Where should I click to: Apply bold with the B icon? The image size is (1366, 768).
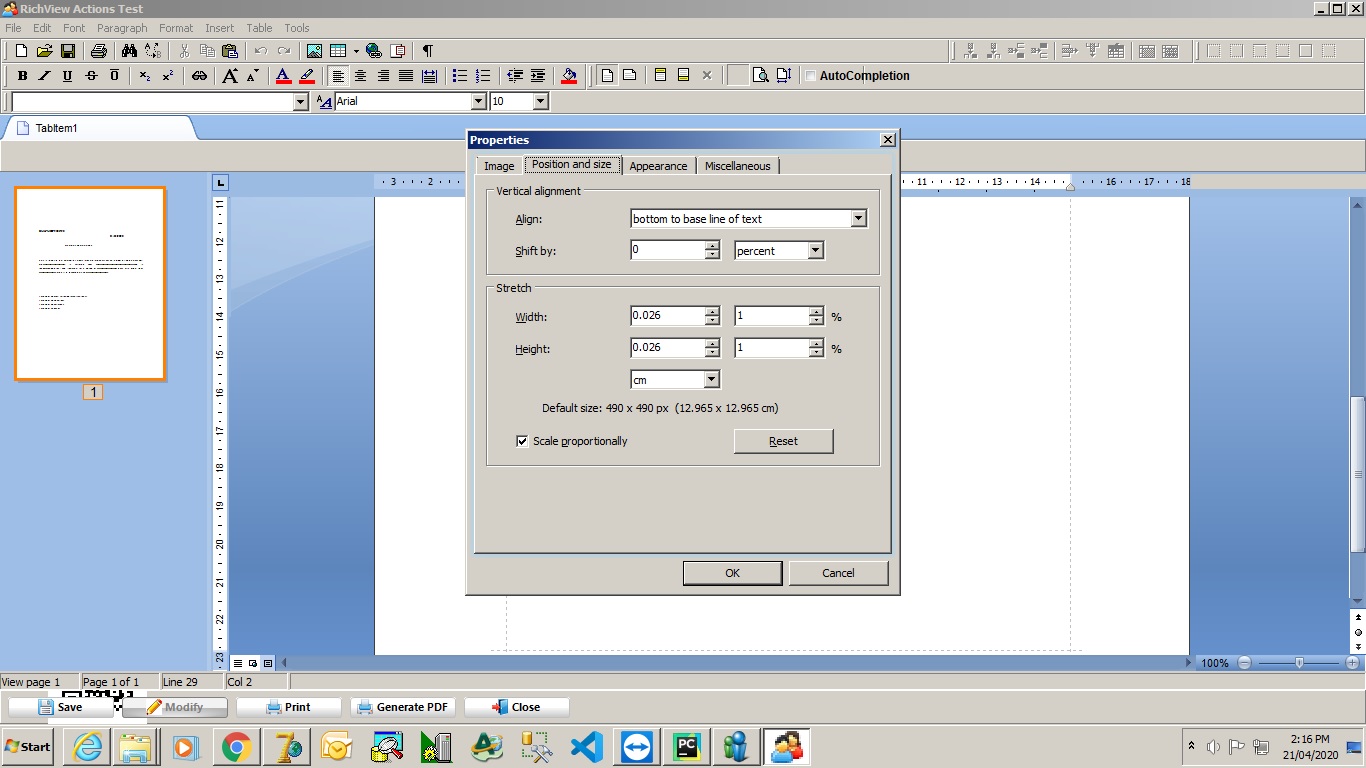point(22,76)
